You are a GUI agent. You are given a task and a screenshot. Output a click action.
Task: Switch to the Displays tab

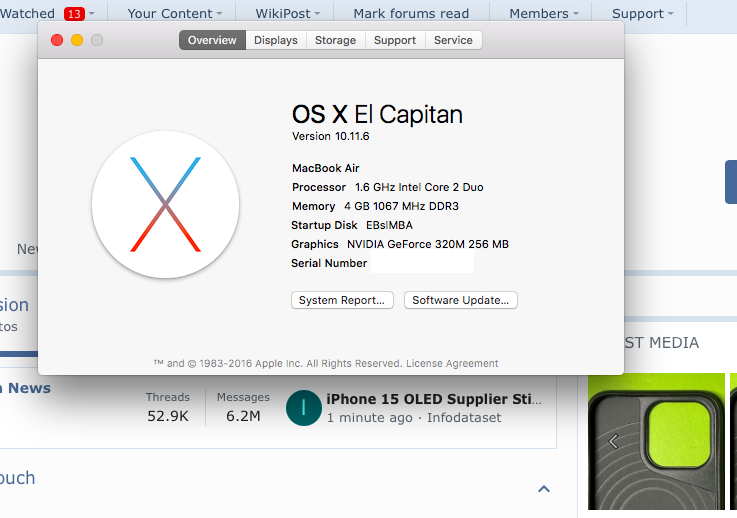[276, 40]
